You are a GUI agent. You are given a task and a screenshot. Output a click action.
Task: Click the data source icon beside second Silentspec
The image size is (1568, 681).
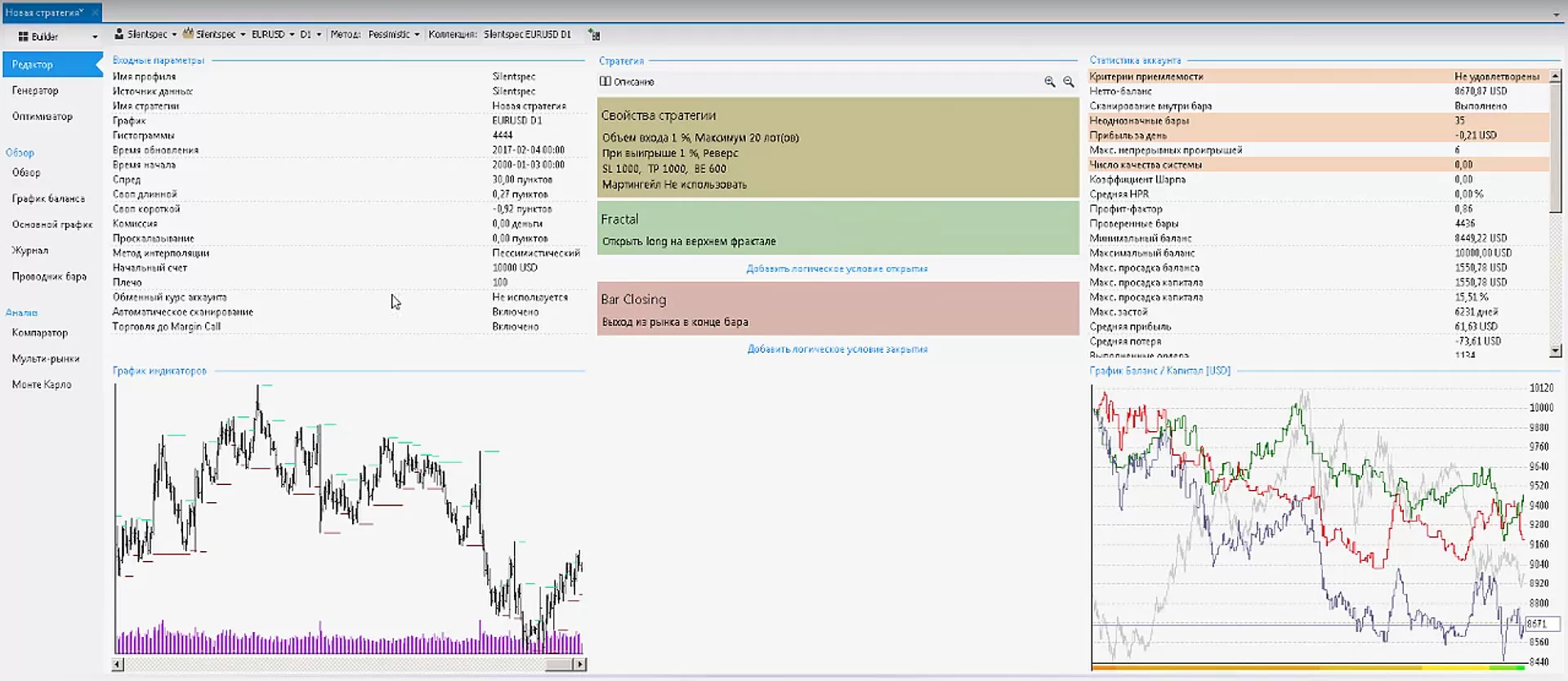[x=188, y=34]
